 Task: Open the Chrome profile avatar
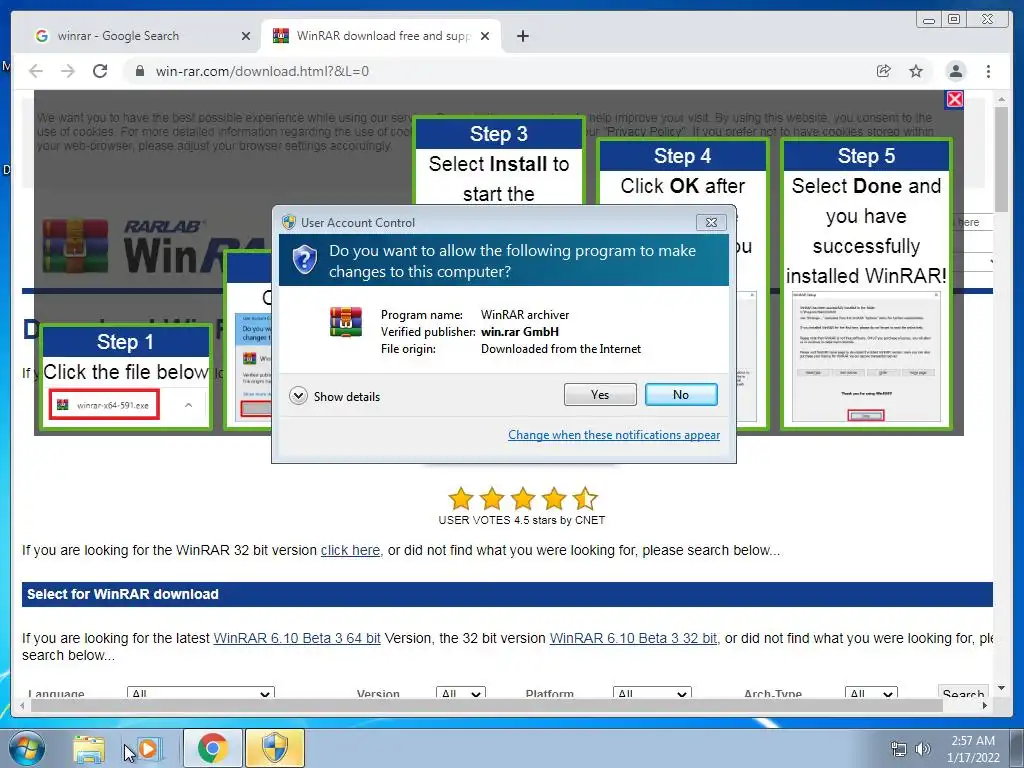(955, 71)
